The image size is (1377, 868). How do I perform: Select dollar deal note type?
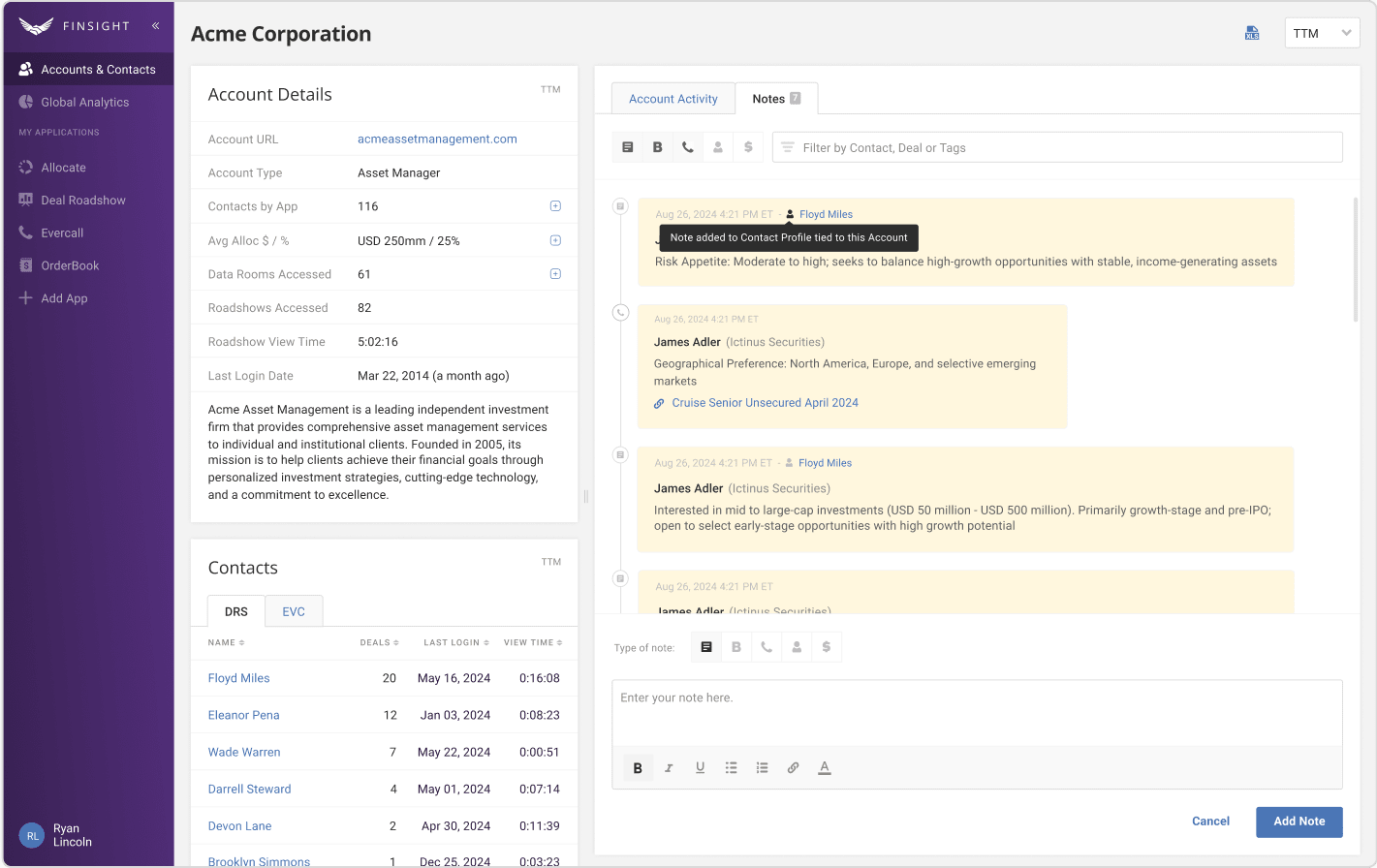[827, 647]
